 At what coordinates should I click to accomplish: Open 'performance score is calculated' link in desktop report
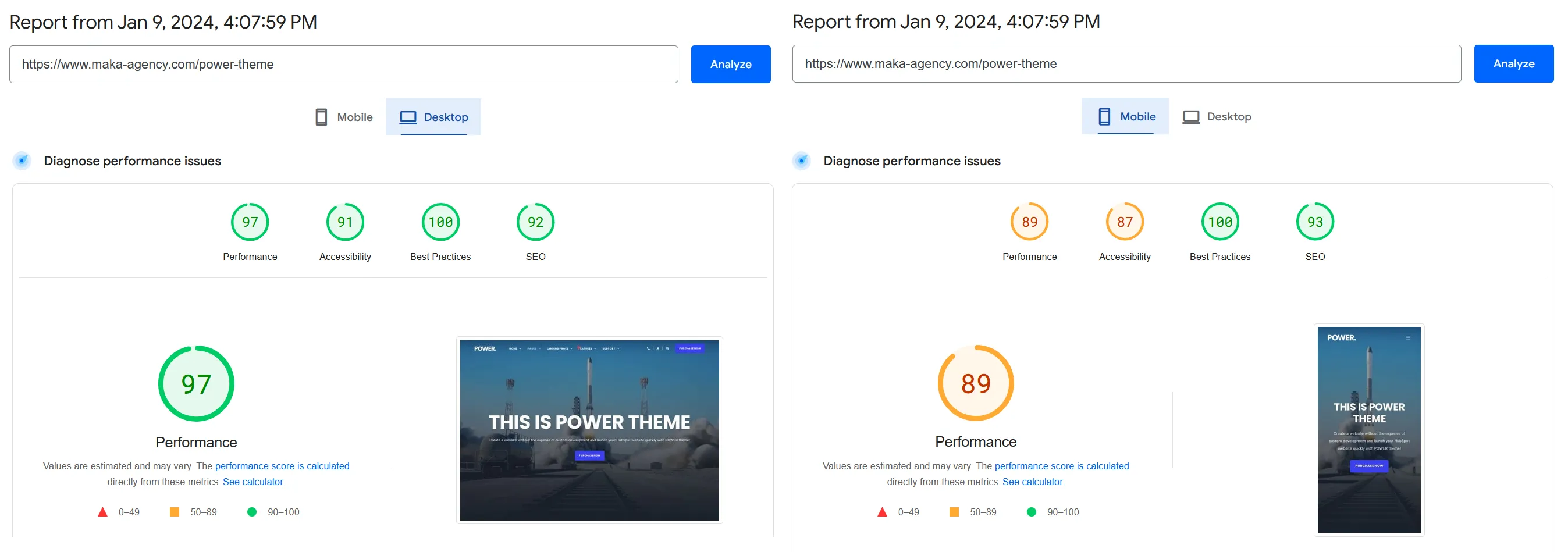coord(282,466)
